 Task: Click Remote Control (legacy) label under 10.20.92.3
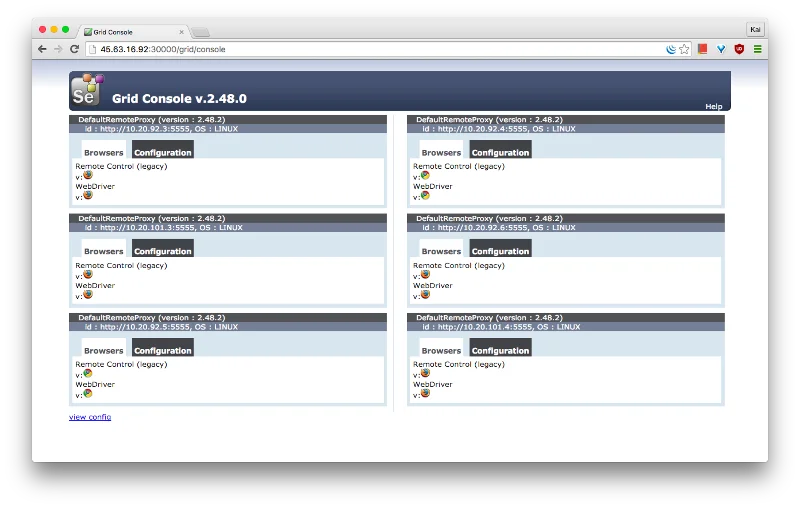121,166
